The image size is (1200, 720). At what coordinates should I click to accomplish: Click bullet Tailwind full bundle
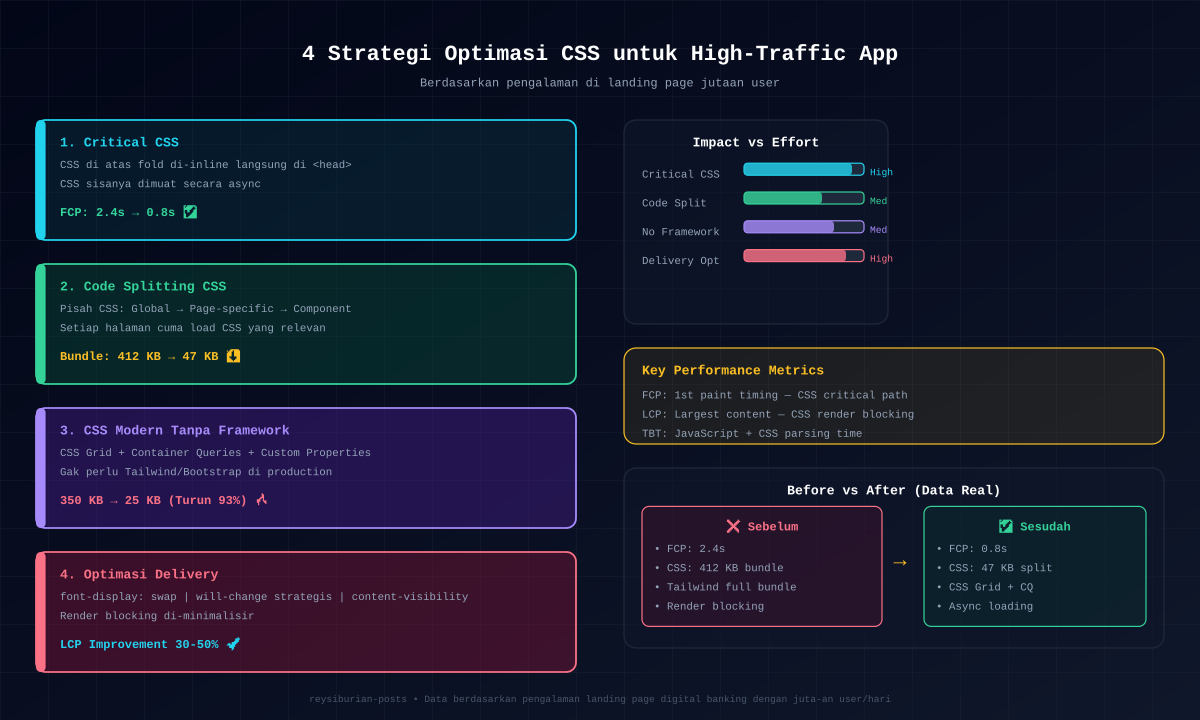(725, 587)
